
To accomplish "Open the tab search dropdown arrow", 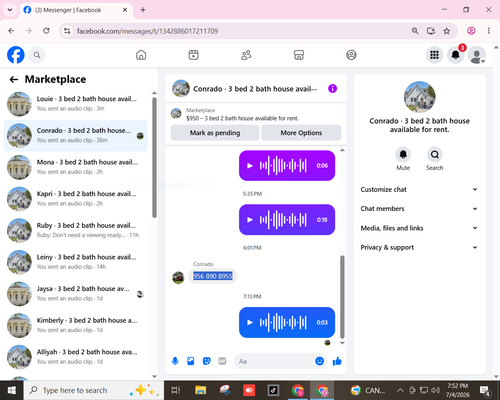I will 10,10.
